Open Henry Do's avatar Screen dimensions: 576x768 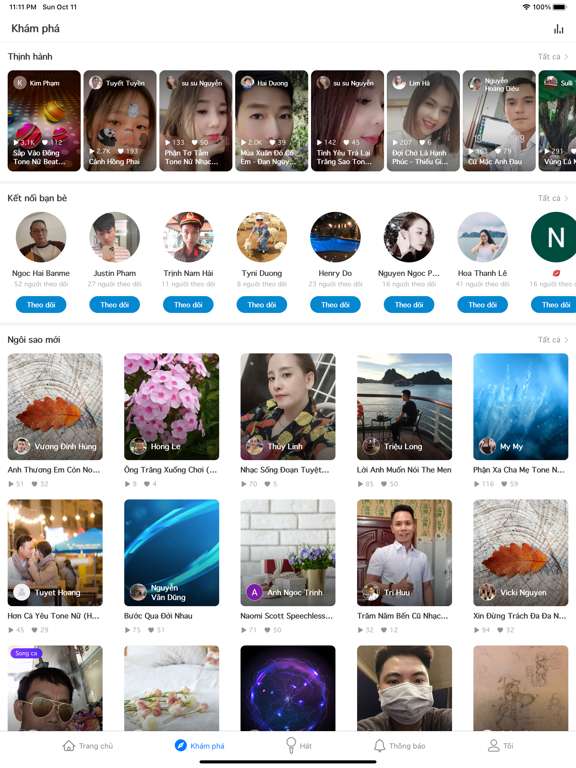(336, 237)
